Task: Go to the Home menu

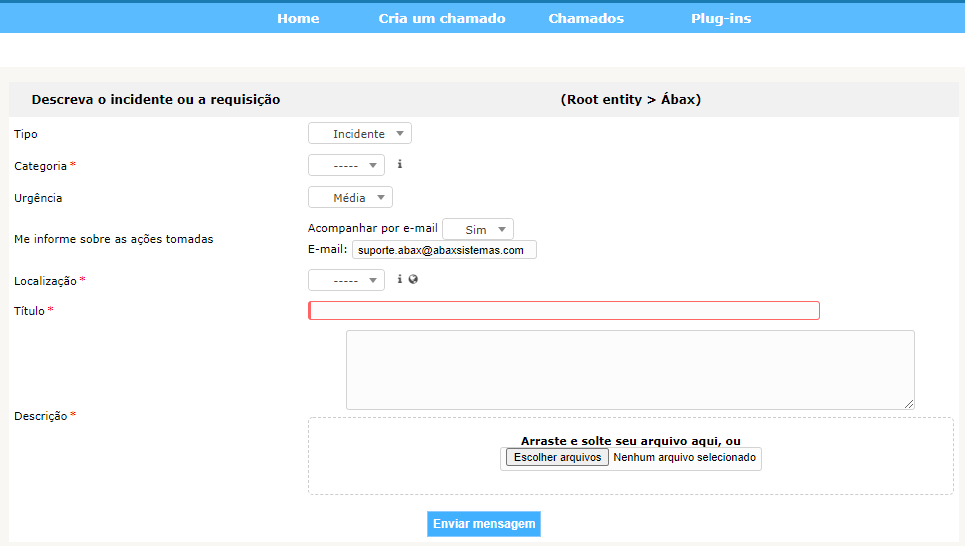Action: point(298,18)
